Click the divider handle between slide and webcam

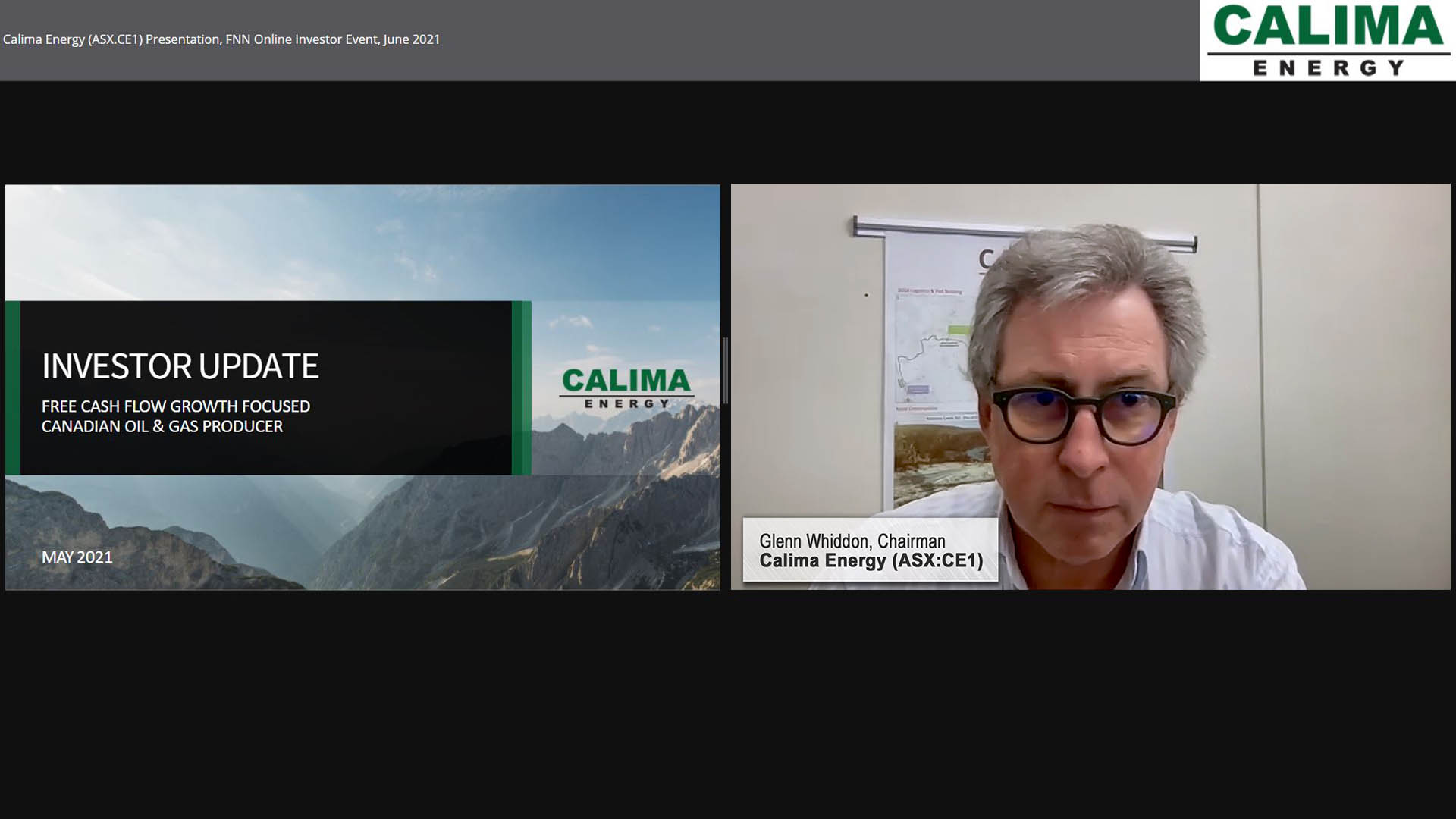coord(726,370)
